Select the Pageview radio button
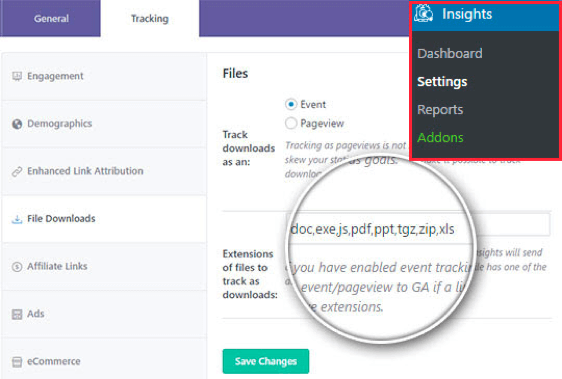Image resolution: width=562 pixels, height=379 pixels. (291, 123)
